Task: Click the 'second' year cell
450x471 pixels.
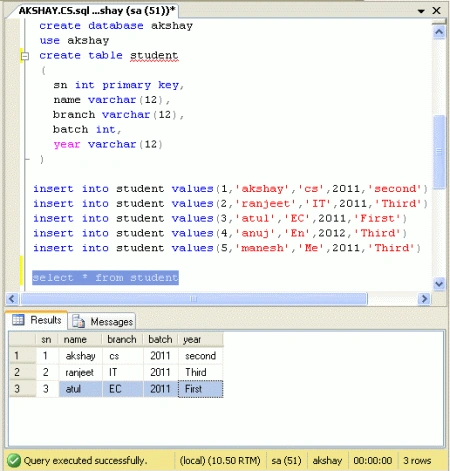Action: point(201,356)
